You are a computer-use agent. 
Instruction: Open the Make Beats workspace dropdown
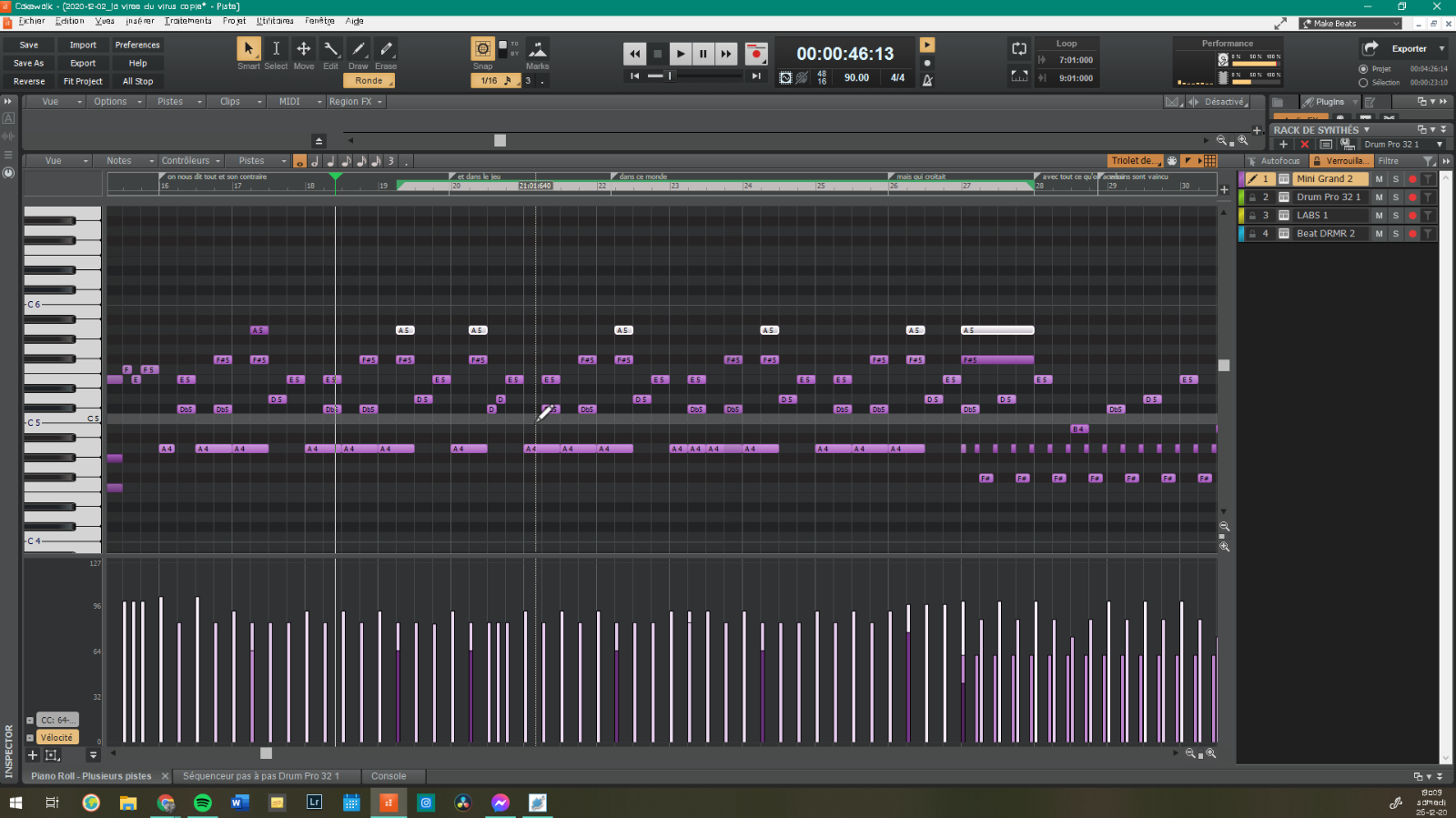pyautogui.click(x=1350, y=24)
